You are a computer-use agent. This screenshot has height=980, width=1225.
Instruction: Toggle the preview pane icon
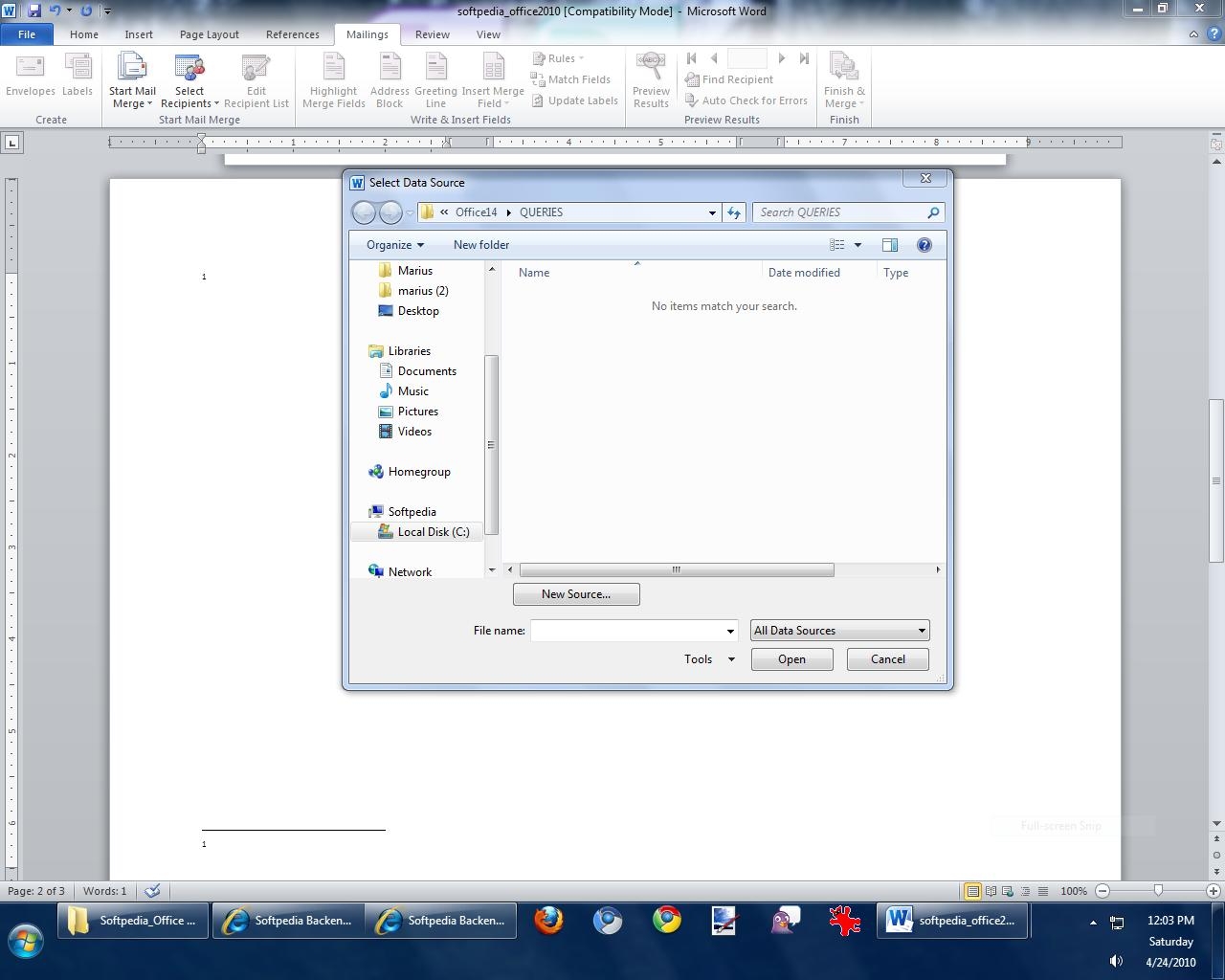889,245
